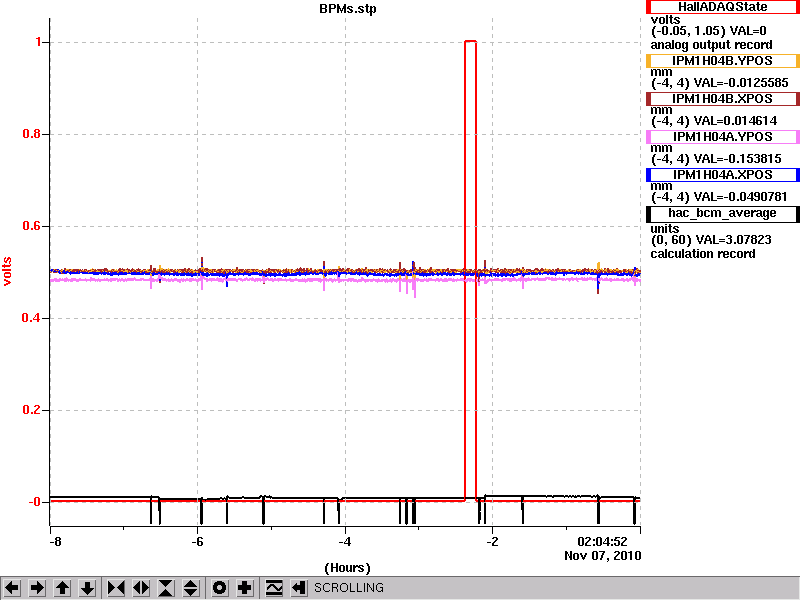Click the top of the red HallADAQState pulse
800x600 pixels.
coord(470,41)
